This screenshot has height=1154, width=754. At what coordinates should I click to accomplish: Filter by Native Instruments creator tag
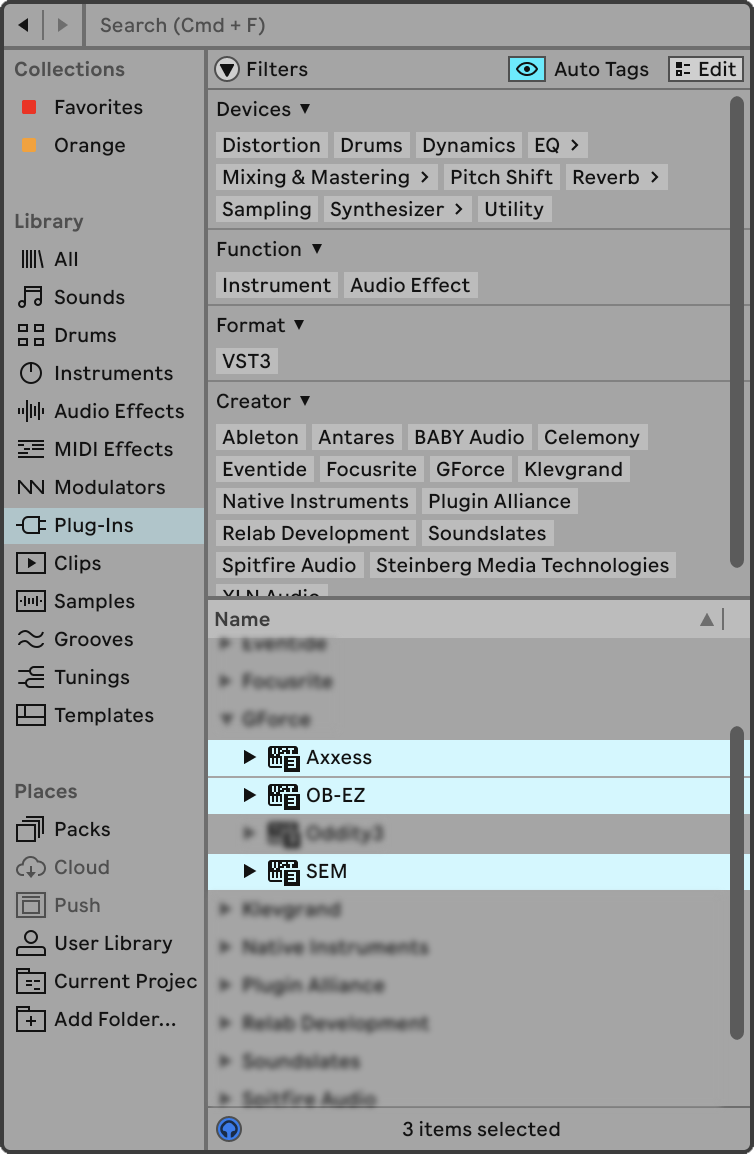coord(316,501)
